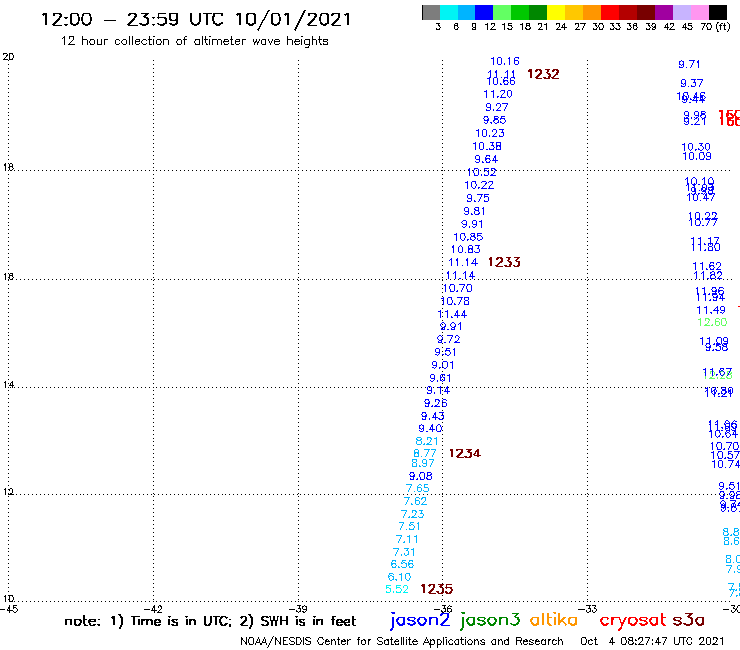Click the 9.37 value in right track

click(692, 83)
